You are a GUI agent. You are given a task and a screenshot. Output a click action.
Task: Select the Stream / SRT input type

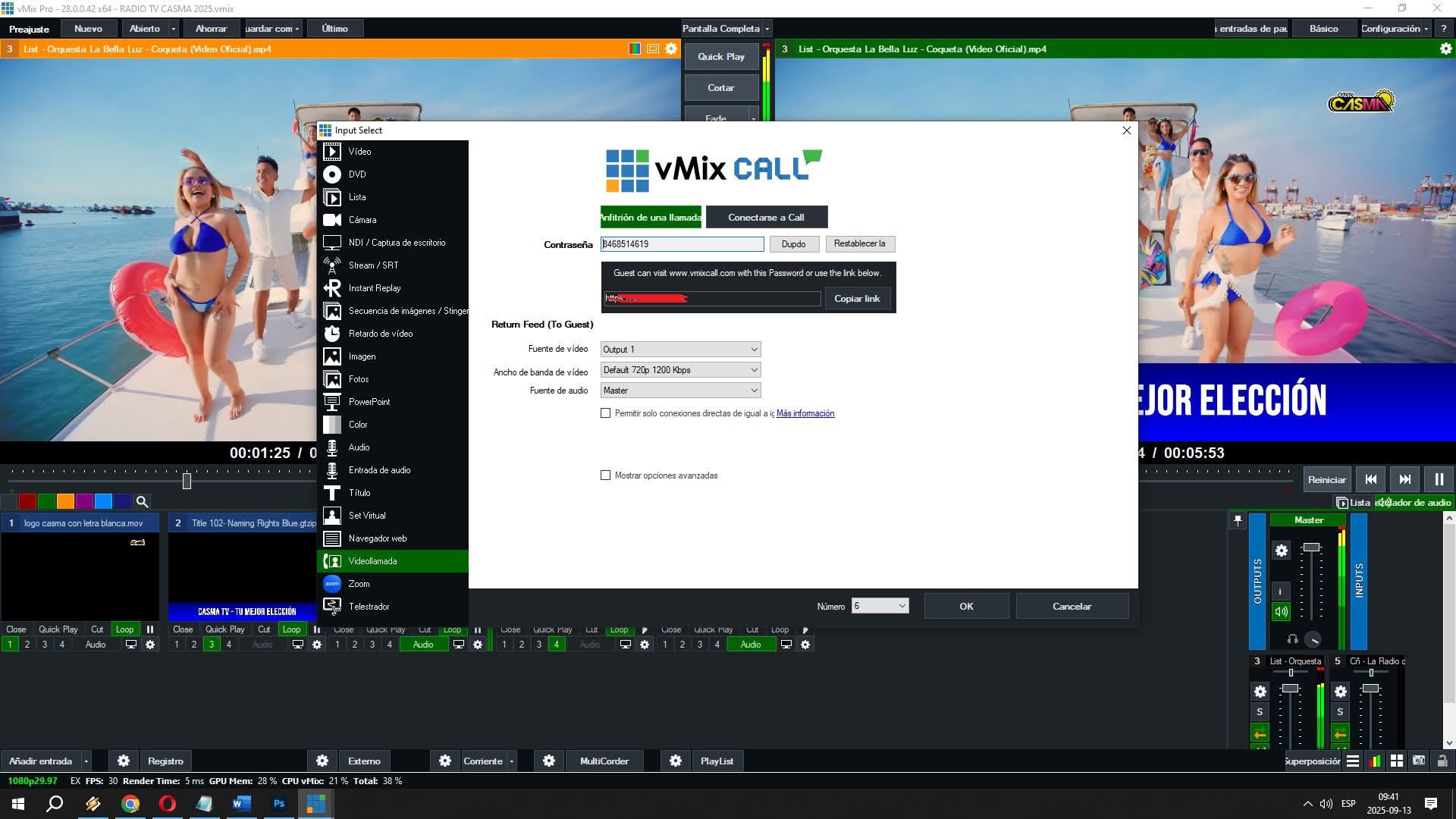(x=392, y=265)
